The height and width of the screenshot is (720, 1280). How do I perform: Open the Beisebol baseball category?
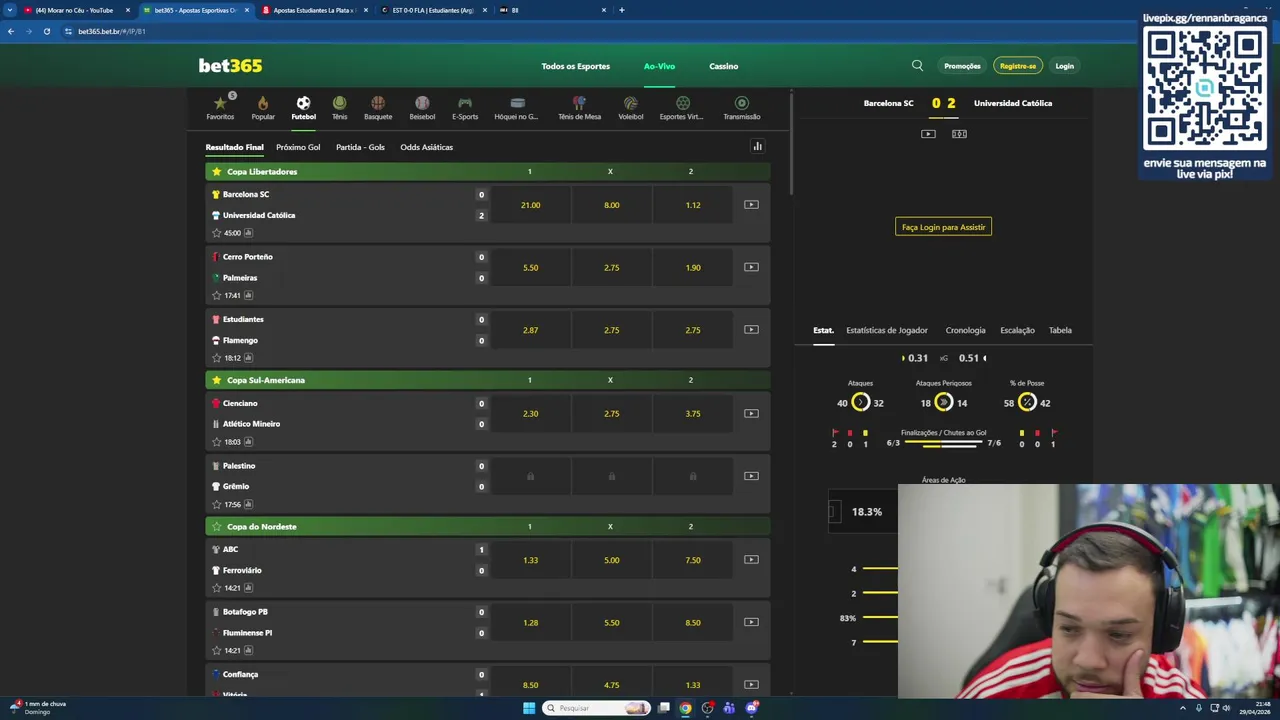click(x=422, y=108)
